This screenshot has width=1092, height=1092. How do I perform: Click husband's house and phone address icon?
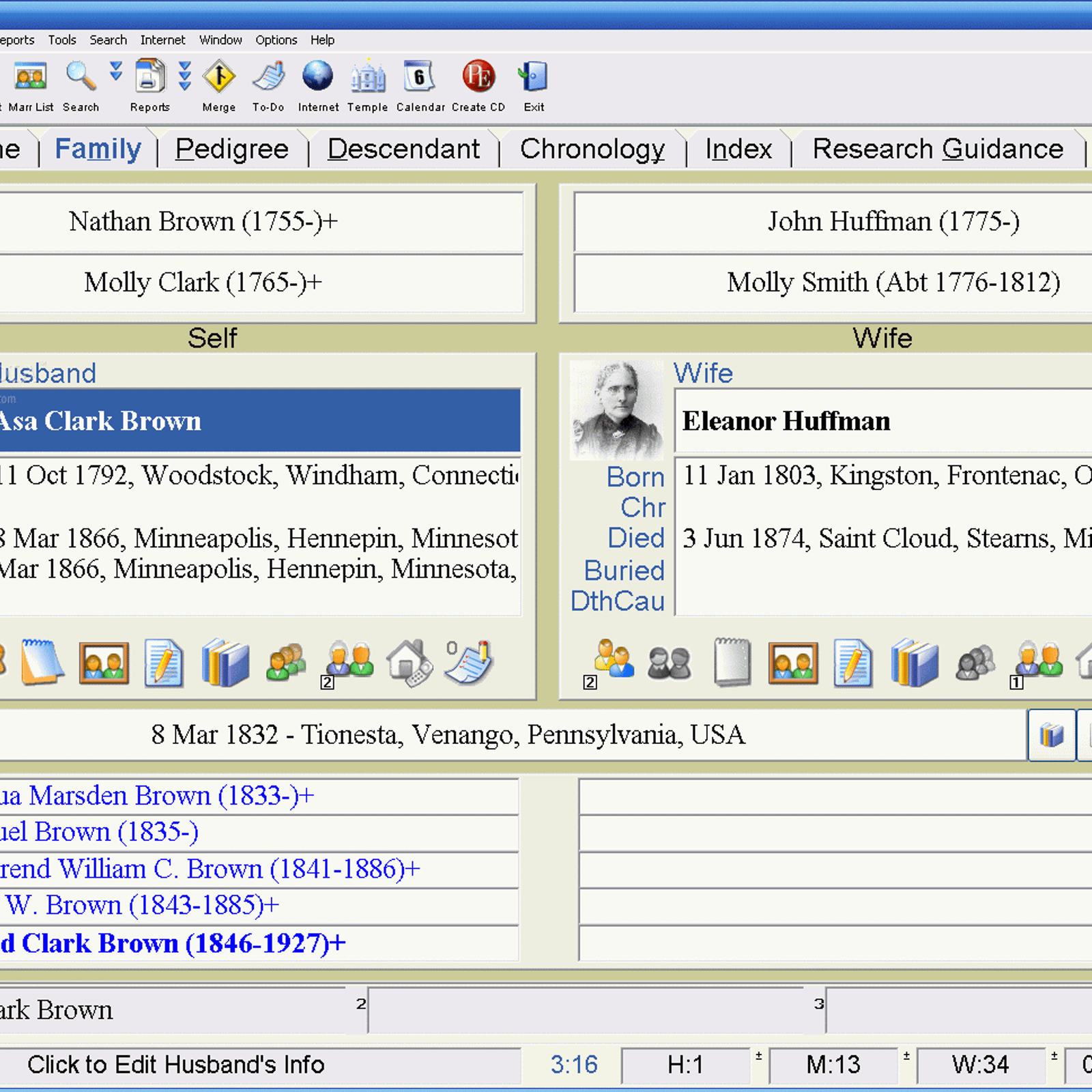(x=409, y=662)
